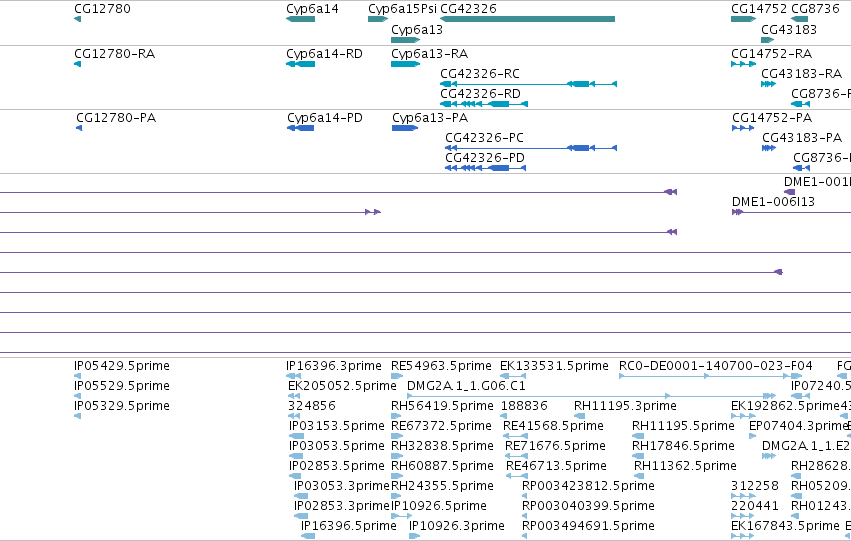
Task: Select the CG42326-PD protein feature
Action: tap(485, 168)
